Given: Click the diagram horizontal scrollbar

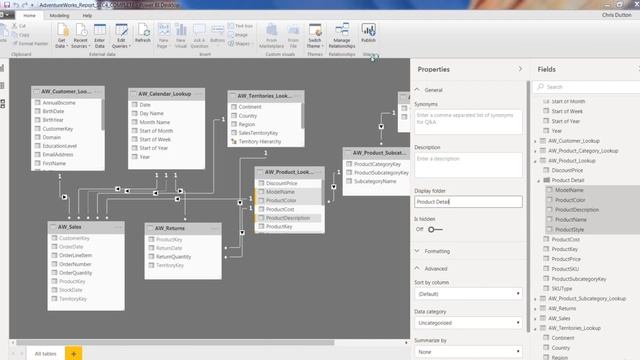Looking at the screenshot, I should 176,343.
